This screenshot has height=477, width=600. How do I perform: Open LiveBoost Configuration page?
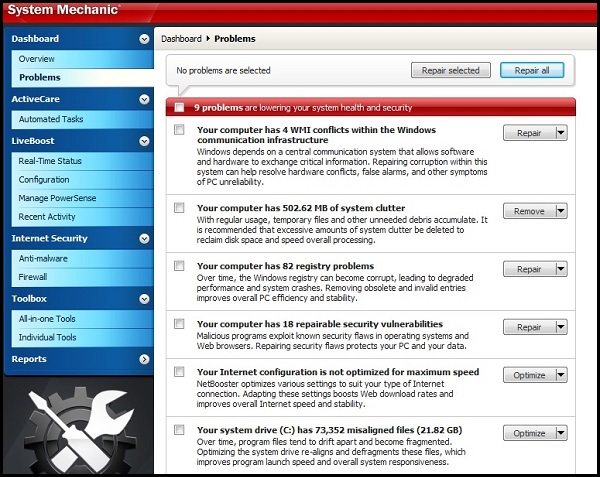(x=82, y=180)
